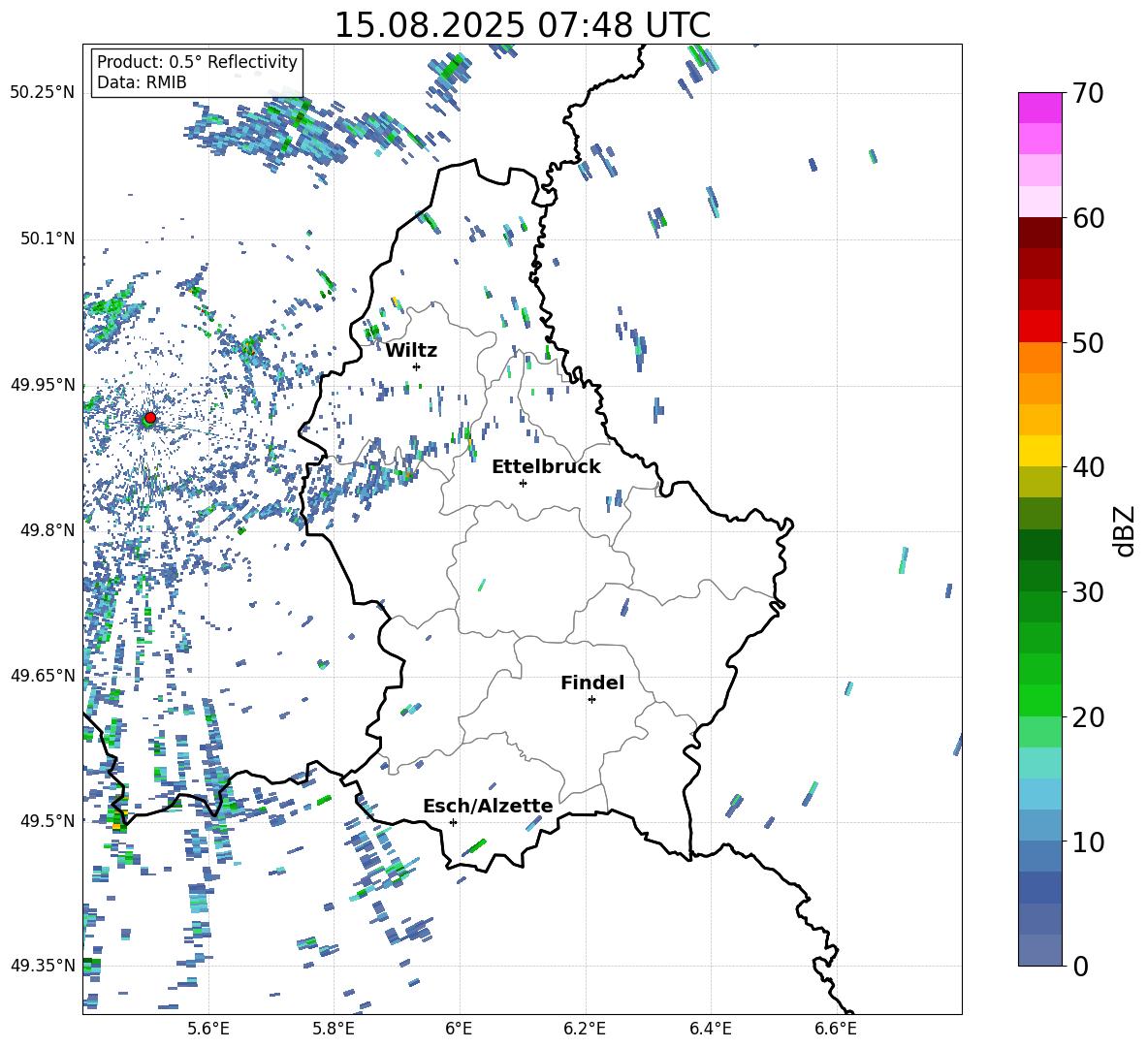
Task: Click the Wiltz station cross marker
Action: coord(417,366)
